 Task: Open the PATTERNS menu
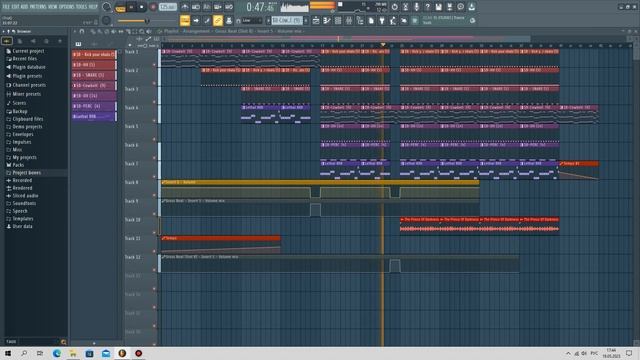click(x=38, y=7)
